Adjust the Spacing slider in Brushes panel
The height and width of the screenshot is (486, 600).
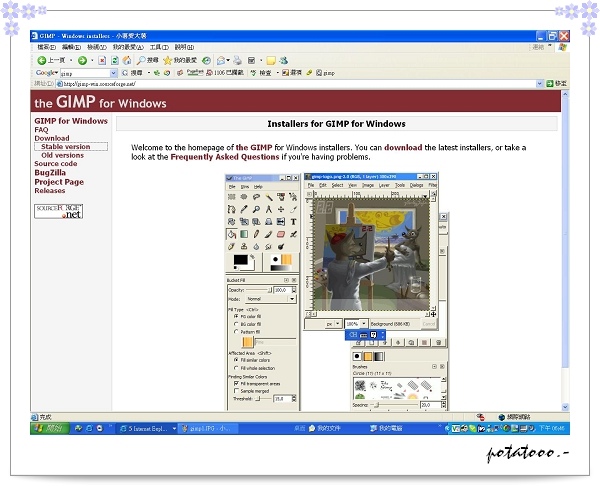coord(393,404)
